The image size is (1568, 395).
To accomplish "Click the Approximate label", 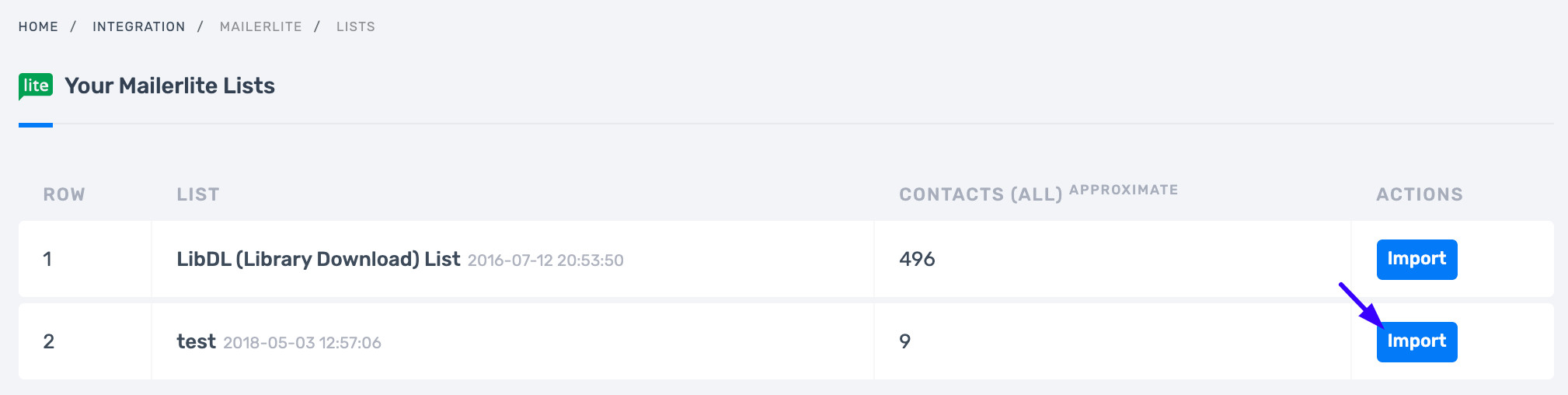I will (x=1124, y=190).
